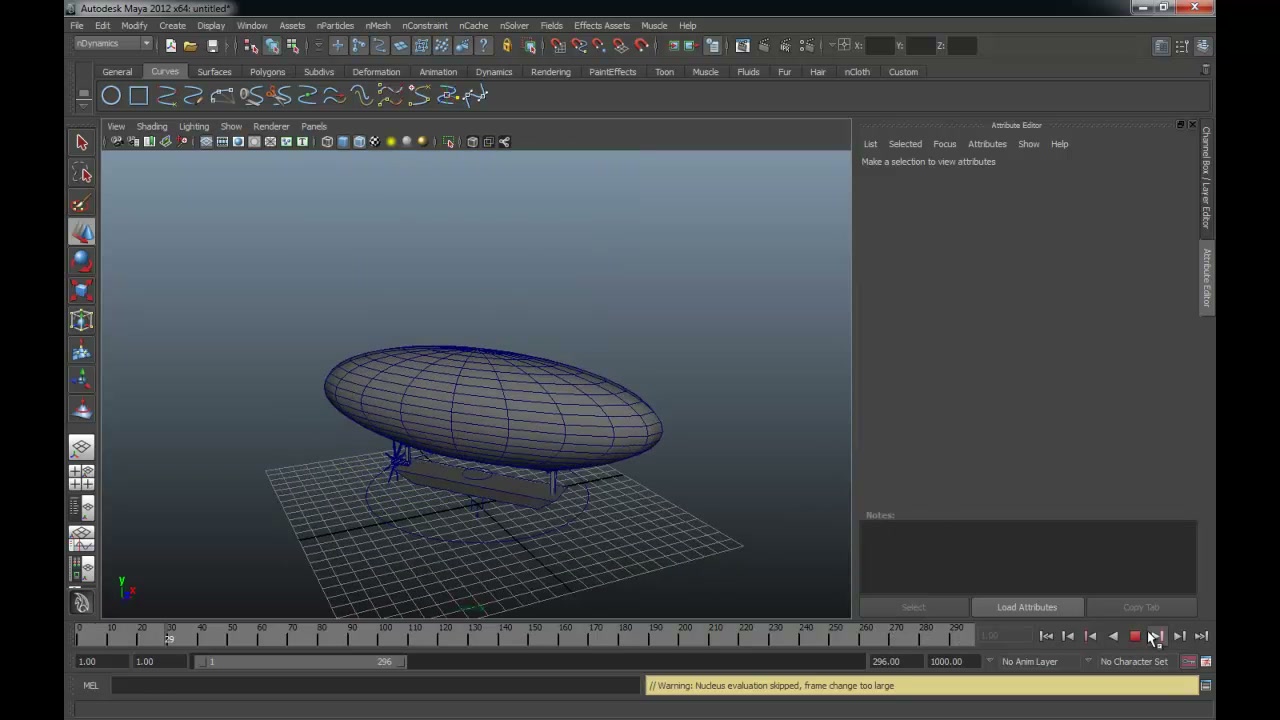Image resolution: width=1280 pixels, height=720 pixels.
Task: Stop playback with the red button
Action: click(x=1135, y=636)
